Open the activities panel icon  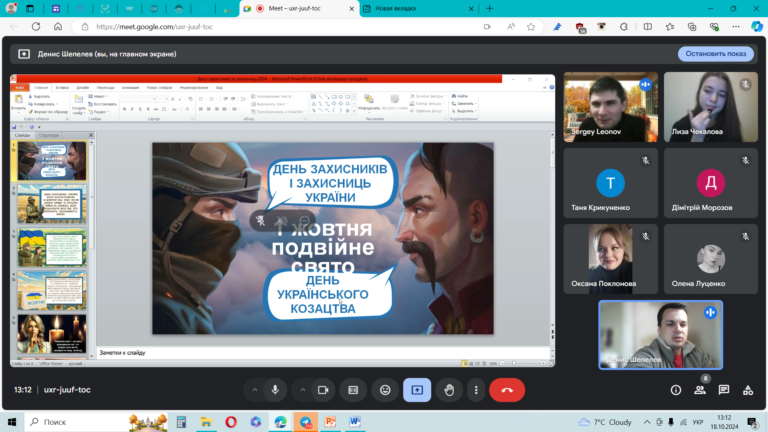coord(748,390)
